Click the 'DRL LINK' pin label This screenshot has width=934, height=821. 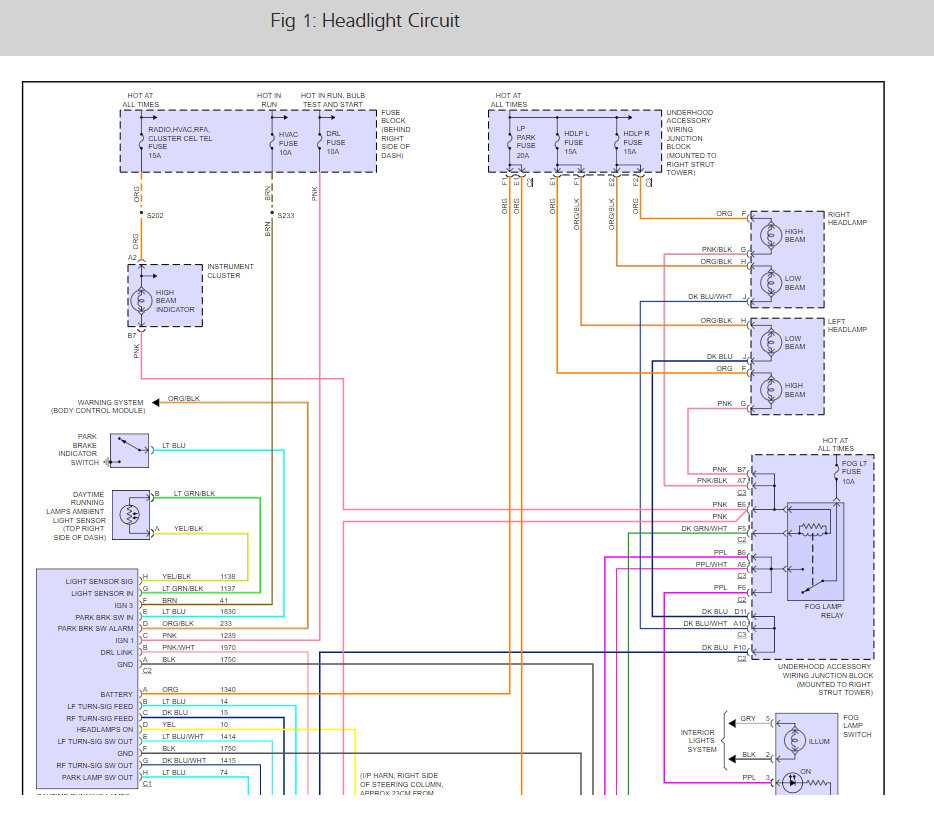(117, 652)
